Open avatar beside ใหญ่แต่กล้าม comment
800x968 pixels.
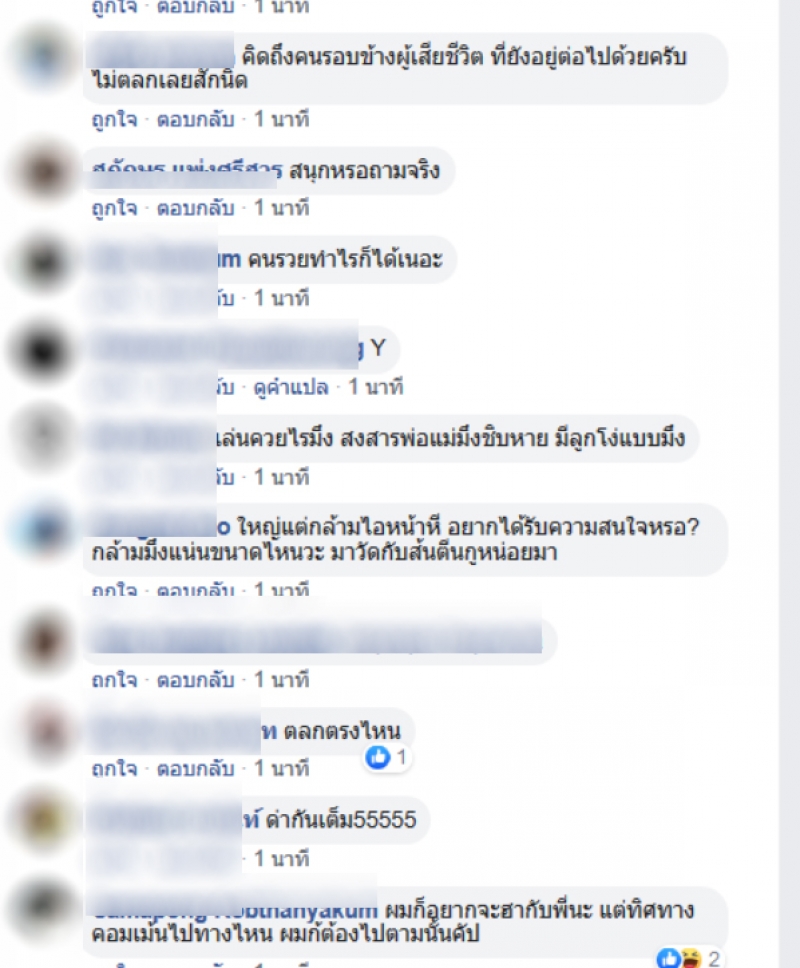click(x=43, y=529)
